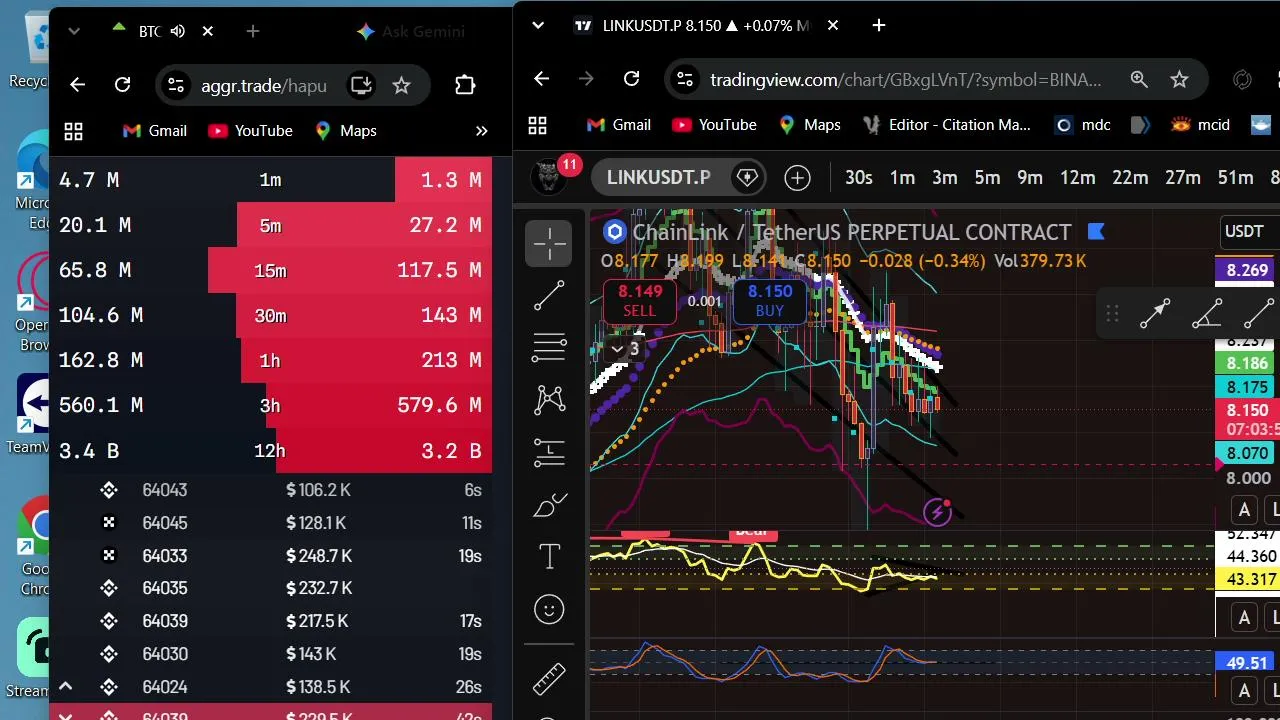Select the text annotation tool
This screenshot has width=1280, height=720.
point(549,557)
